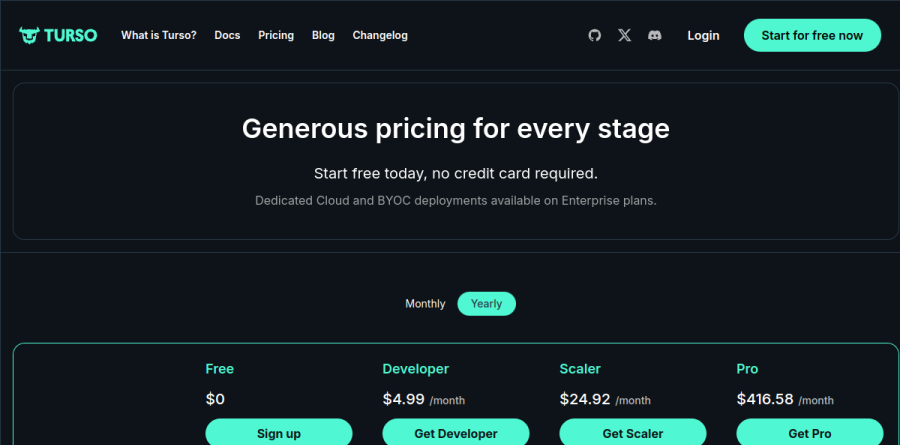
Task: Click the 'Pro' plan heading
Action: [x=747, y=369]
